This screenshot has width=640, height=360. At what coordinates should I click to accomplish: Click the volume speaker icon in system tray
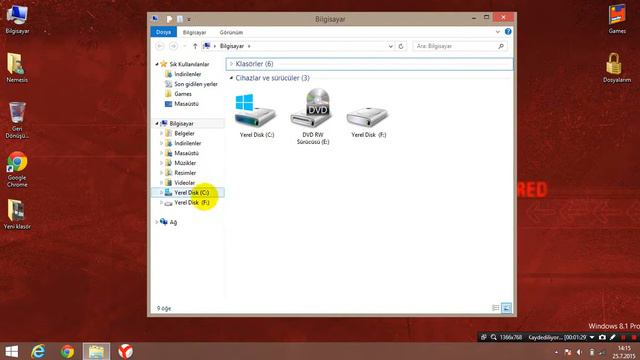tap(579, 352)
